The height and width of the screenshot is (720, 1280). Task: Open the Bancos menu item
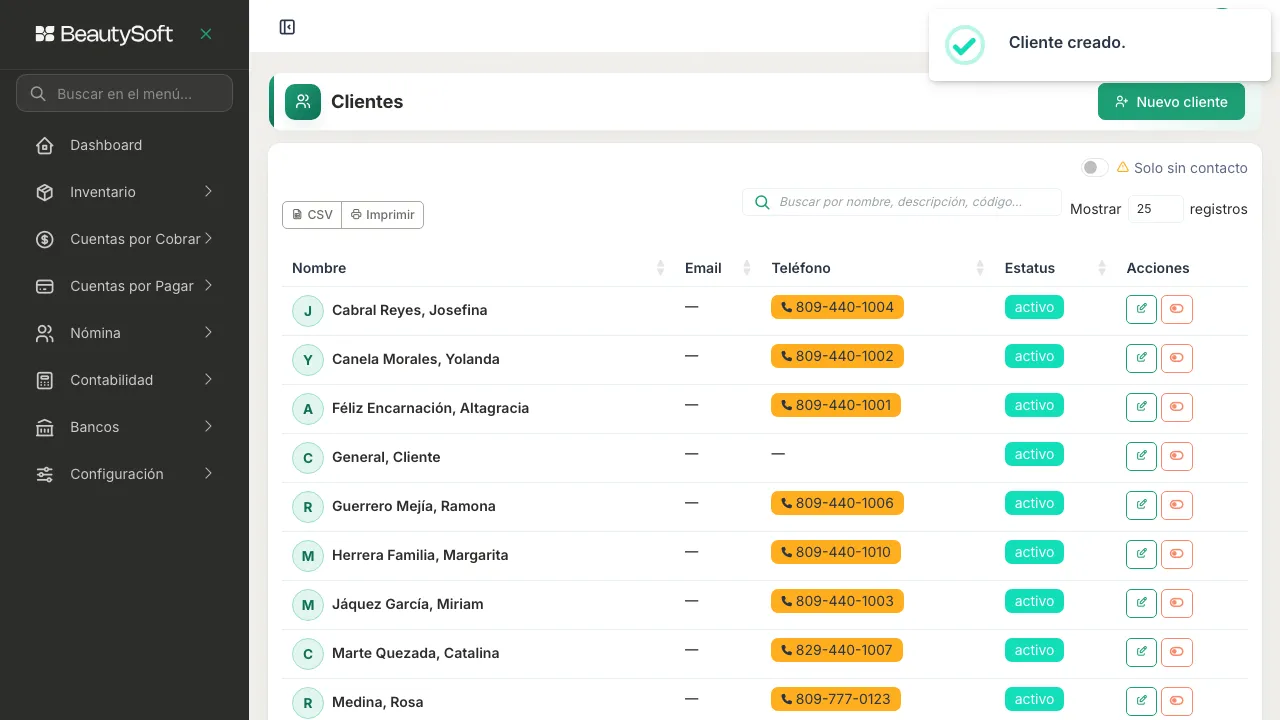tap(124, 428)
